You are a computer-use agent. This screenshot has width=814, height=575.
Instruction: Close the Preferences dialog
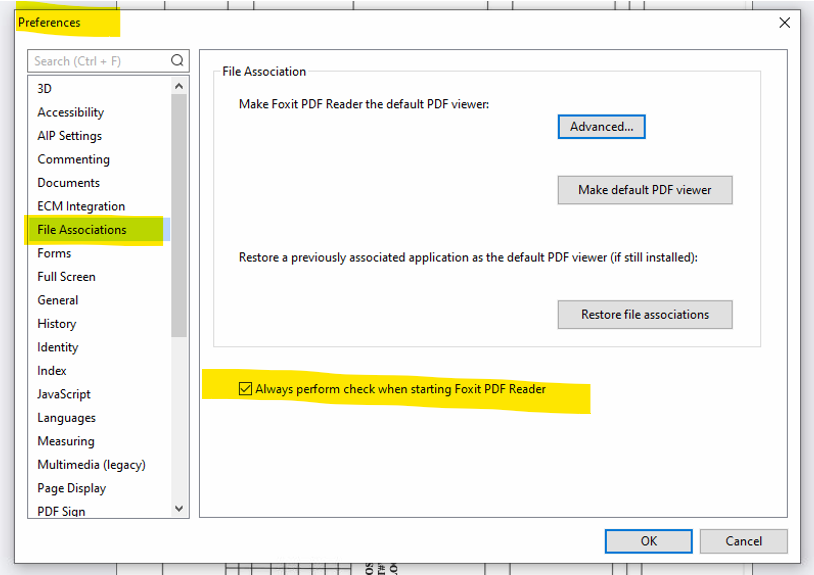point(784,22)
